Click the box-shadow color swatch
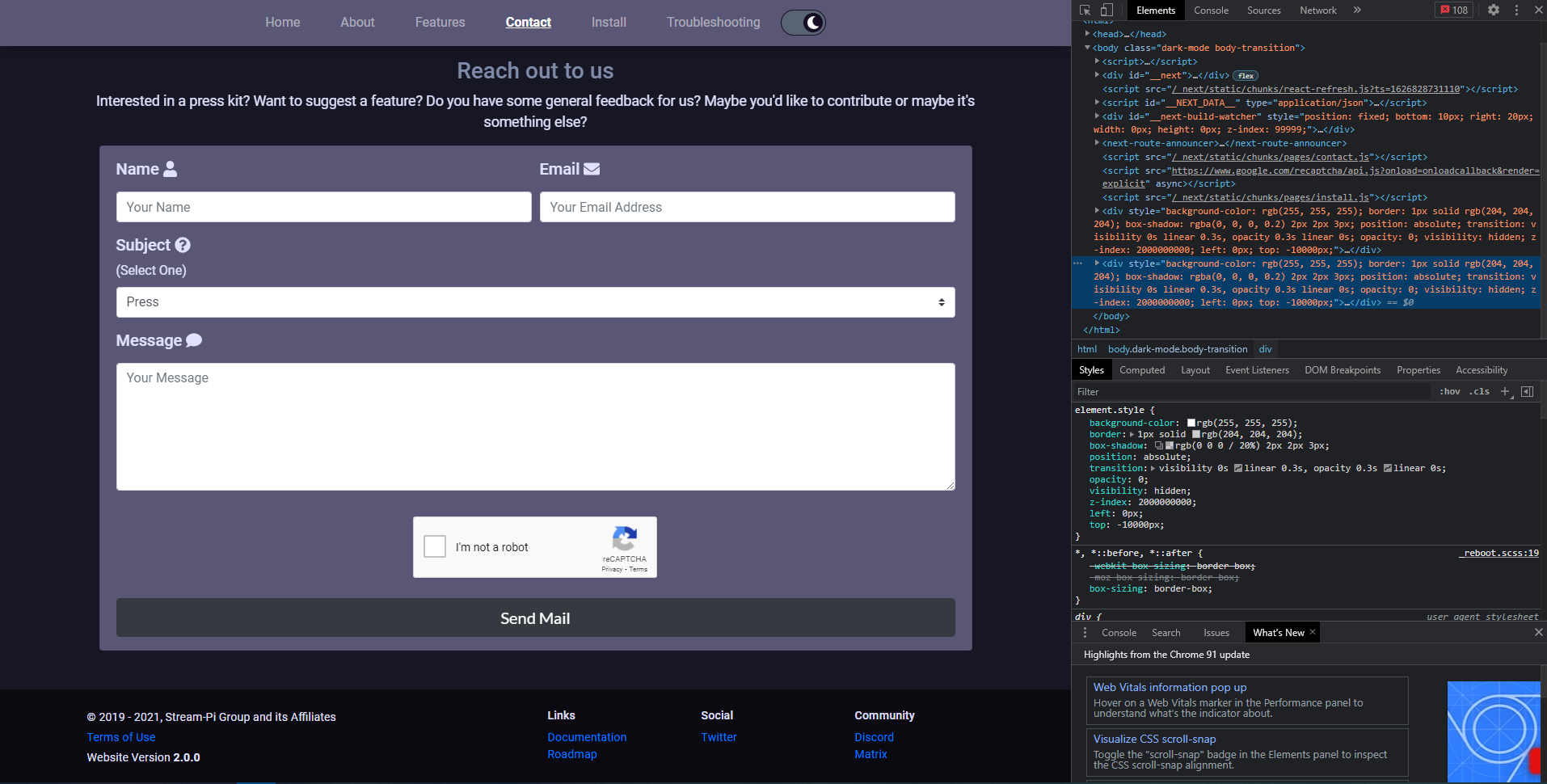1547x784 pixels. [1170, 446]
